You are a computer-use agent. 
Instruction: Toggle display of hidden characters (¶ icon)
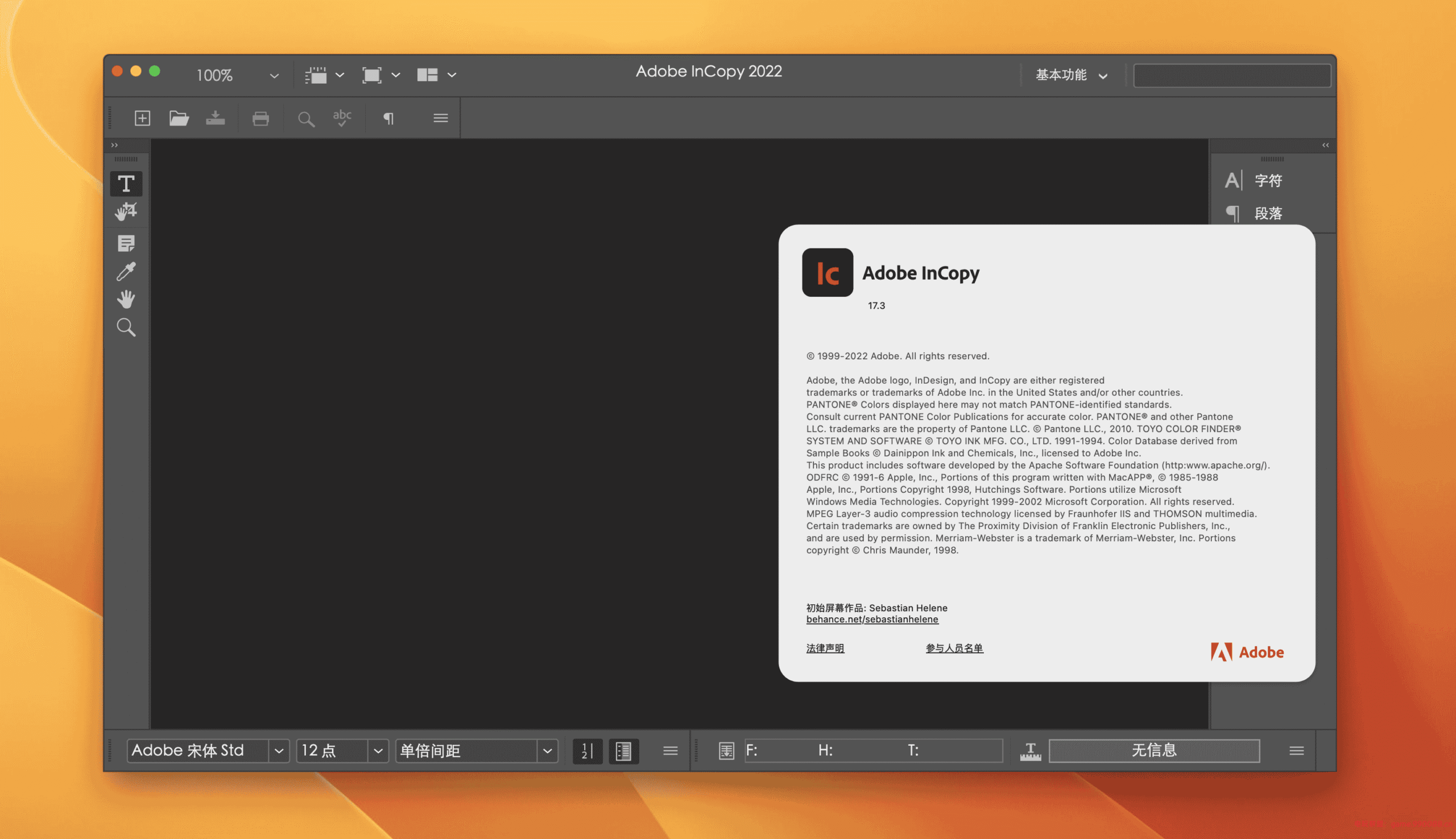(389, 118)
